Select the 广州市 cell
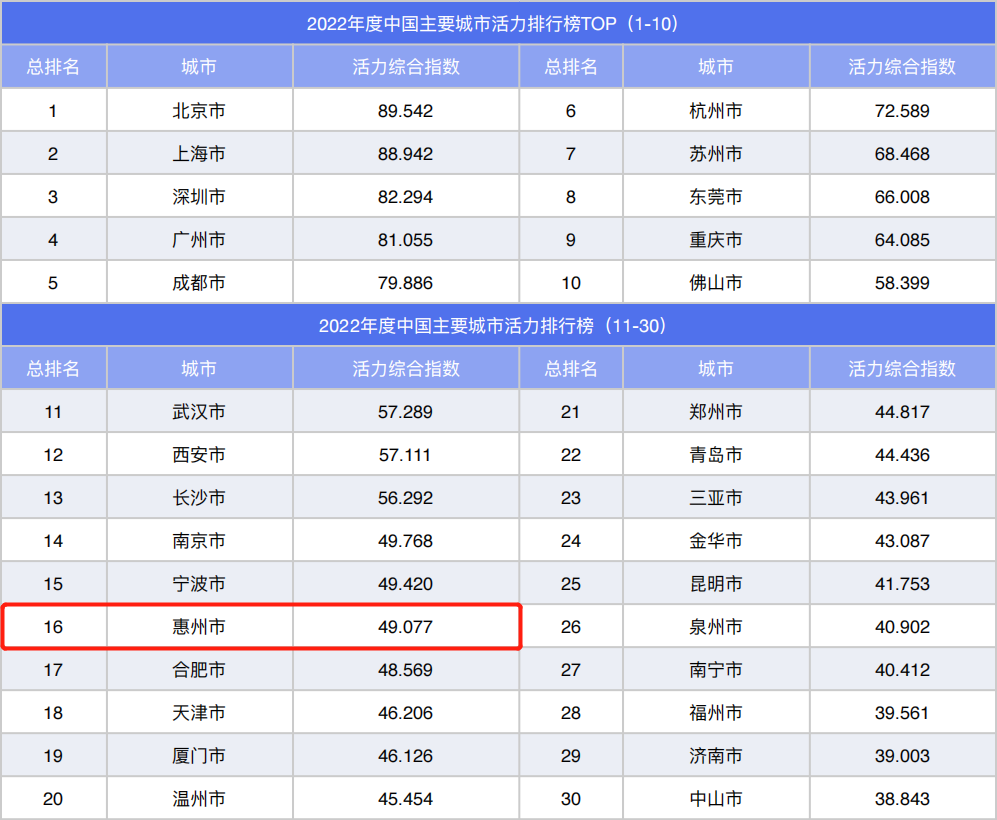Screen dimensions: 997x820 (x=199, y=240)
